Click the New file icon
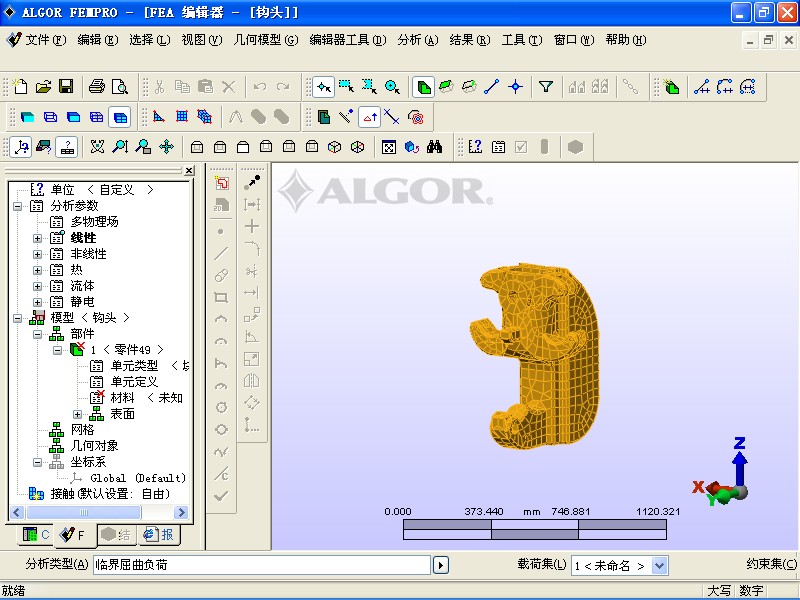This screenshot has height=600, width=800. click(x=20, y=86)
